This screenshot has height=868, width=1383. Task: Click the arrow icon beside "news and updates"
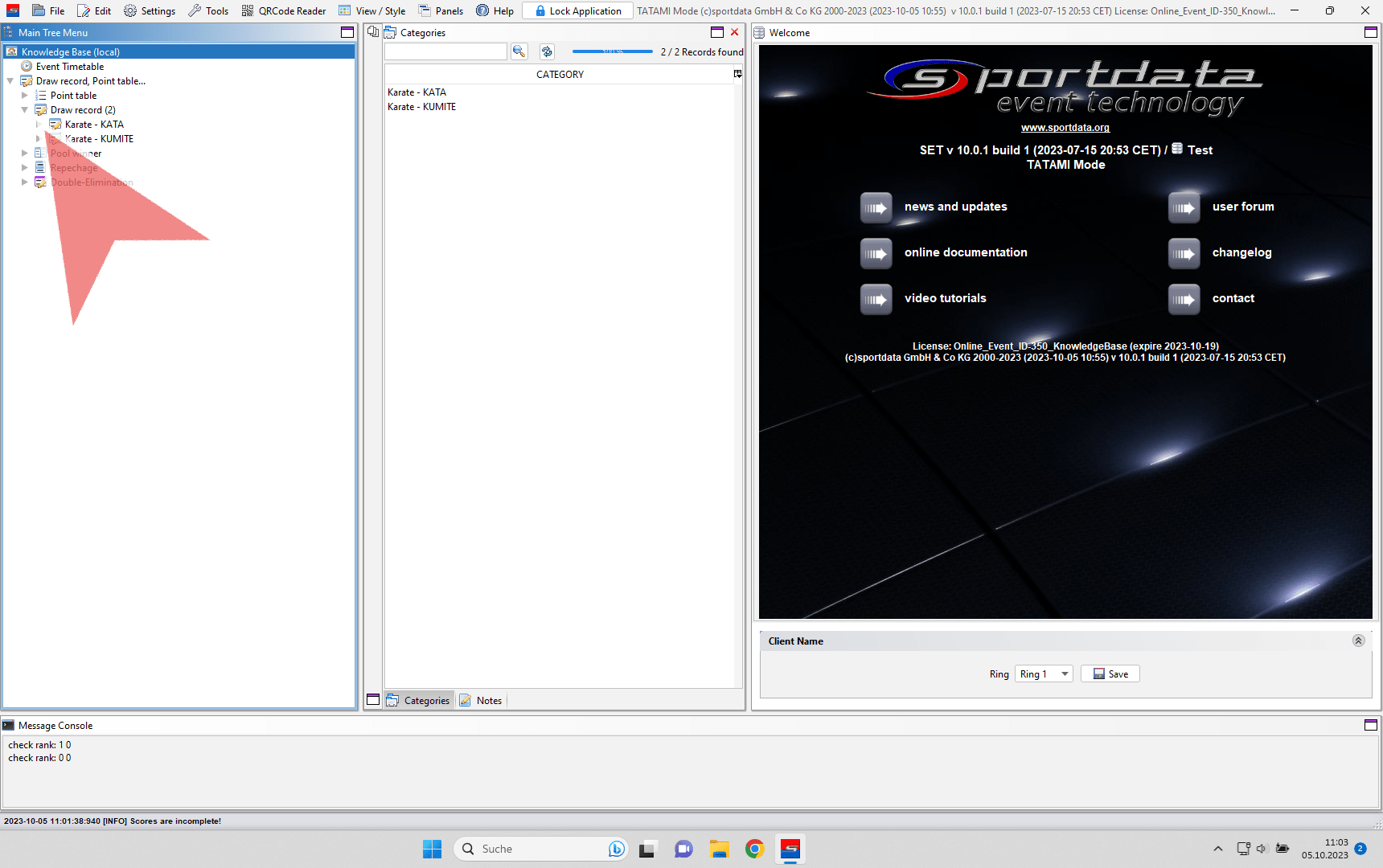(876, 207)
